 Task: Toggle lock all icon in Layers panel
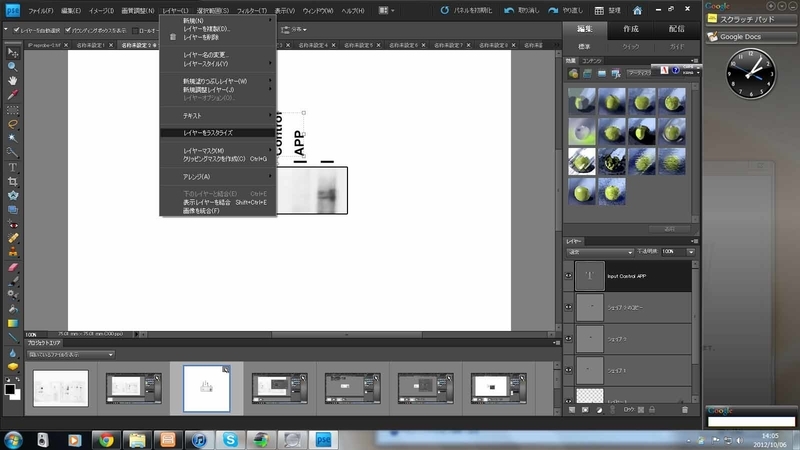click(652, 410)
